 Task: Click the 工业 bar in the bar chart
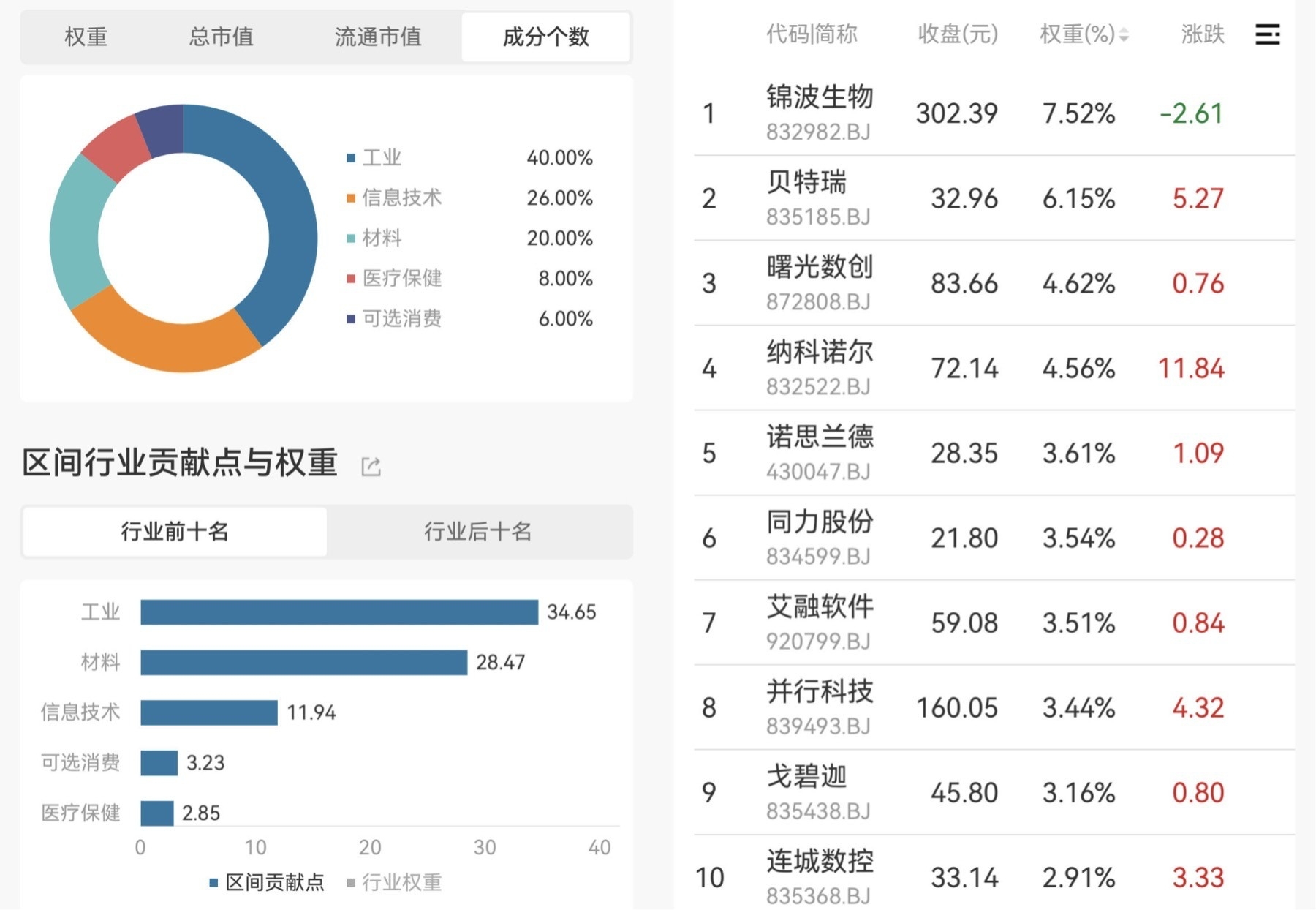[339, 612]
